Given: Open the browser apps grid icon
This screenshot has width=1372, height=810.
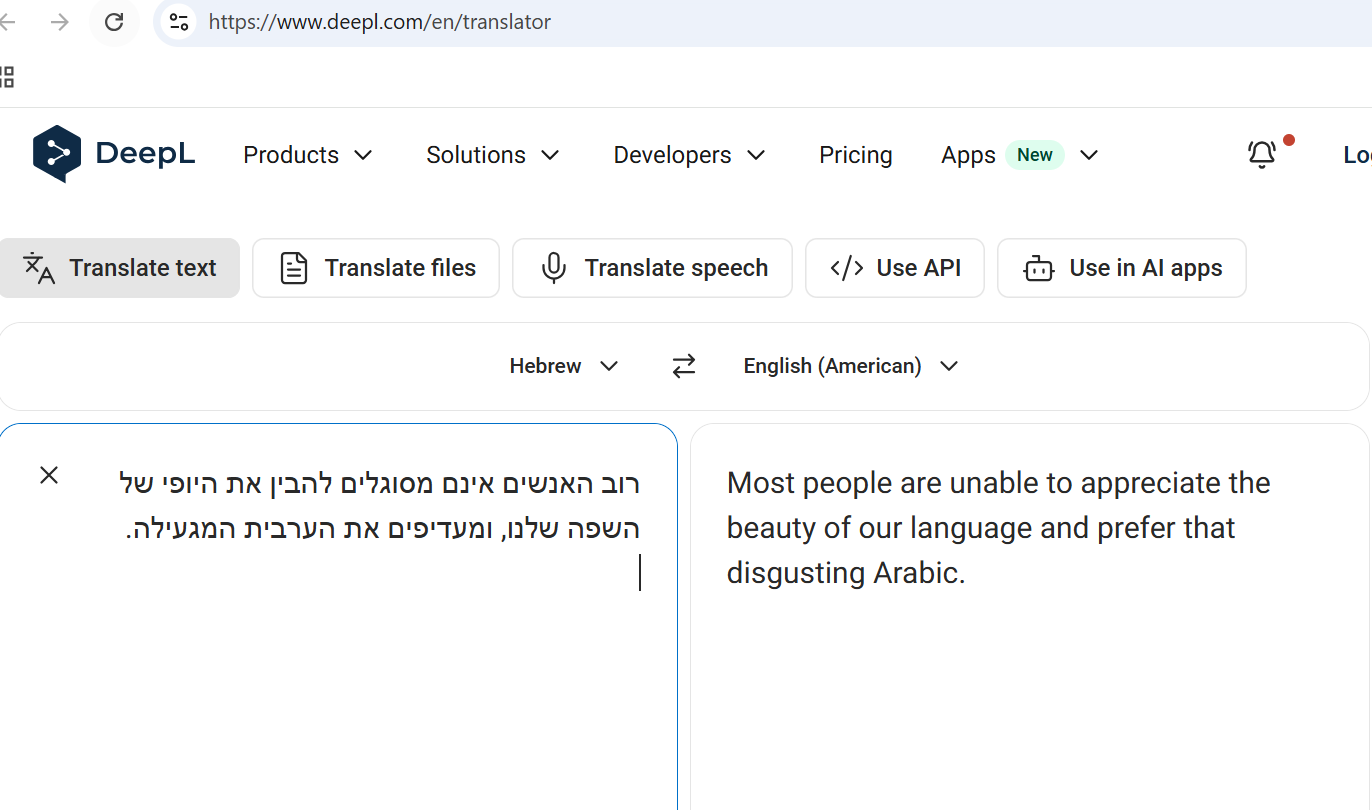Looking at the screenshot, I should (6, 77).
